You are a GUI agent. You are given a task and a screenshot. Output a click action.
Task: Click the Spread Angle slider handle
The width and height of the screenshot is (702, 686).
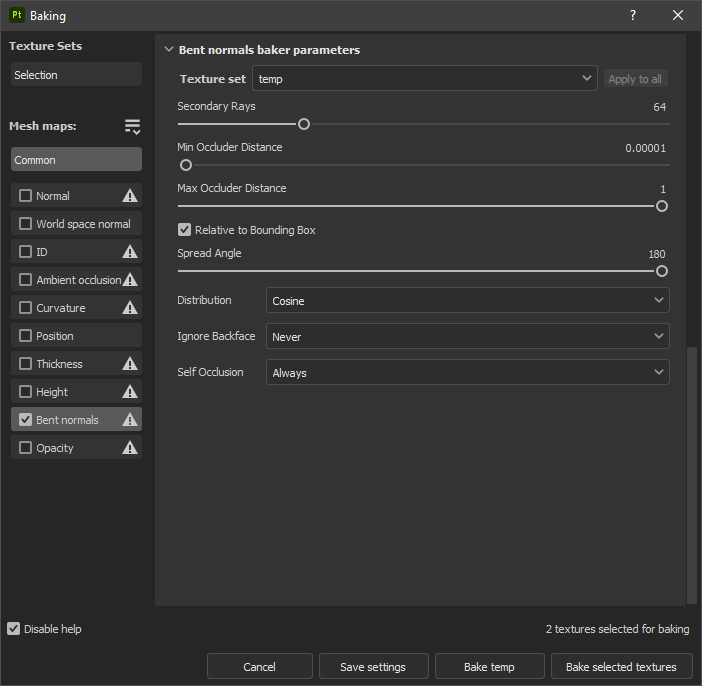tap(662, 271)
